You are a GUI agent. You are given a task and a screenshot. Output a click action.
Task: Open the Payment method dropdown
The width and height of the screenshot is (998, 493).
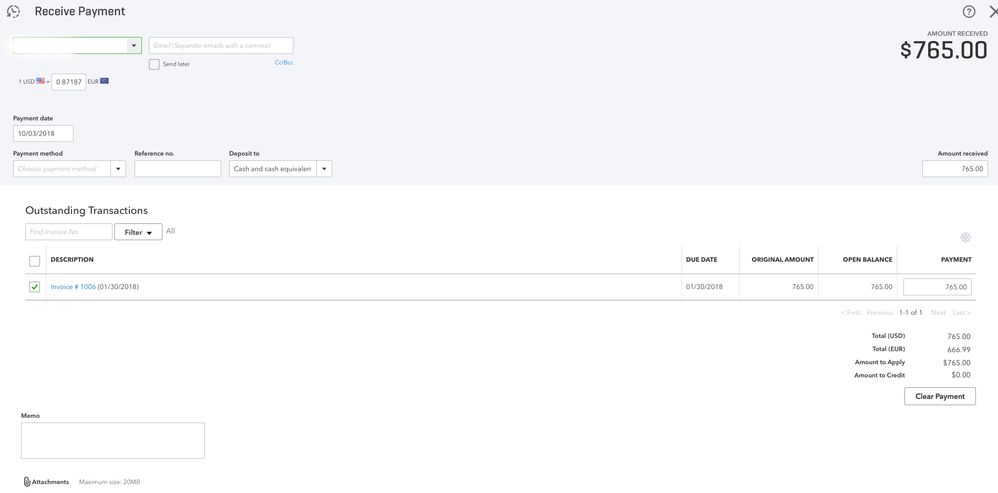tap(118, 169)
